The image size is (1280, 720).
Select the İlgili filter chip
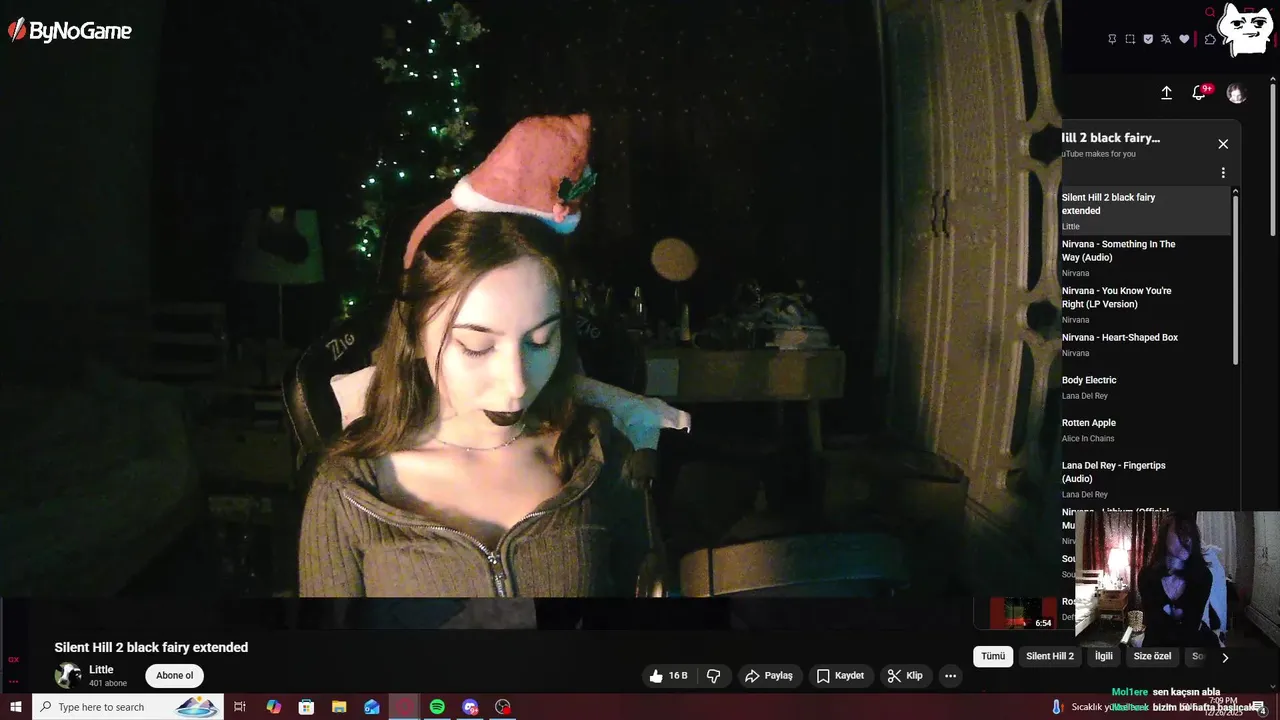click(1104, 657)
